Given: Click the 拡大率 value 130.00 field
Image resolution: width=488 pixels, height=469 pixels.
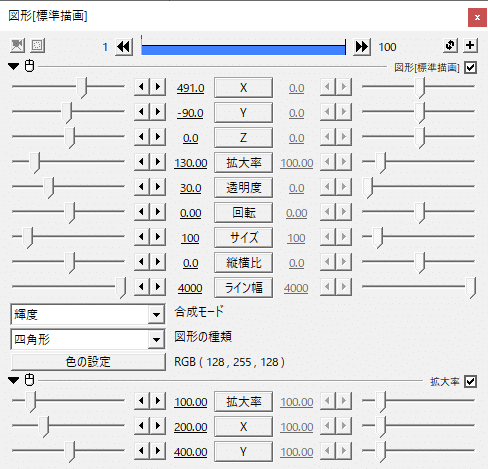Looking at the screenshot, I should click(191, 163).
